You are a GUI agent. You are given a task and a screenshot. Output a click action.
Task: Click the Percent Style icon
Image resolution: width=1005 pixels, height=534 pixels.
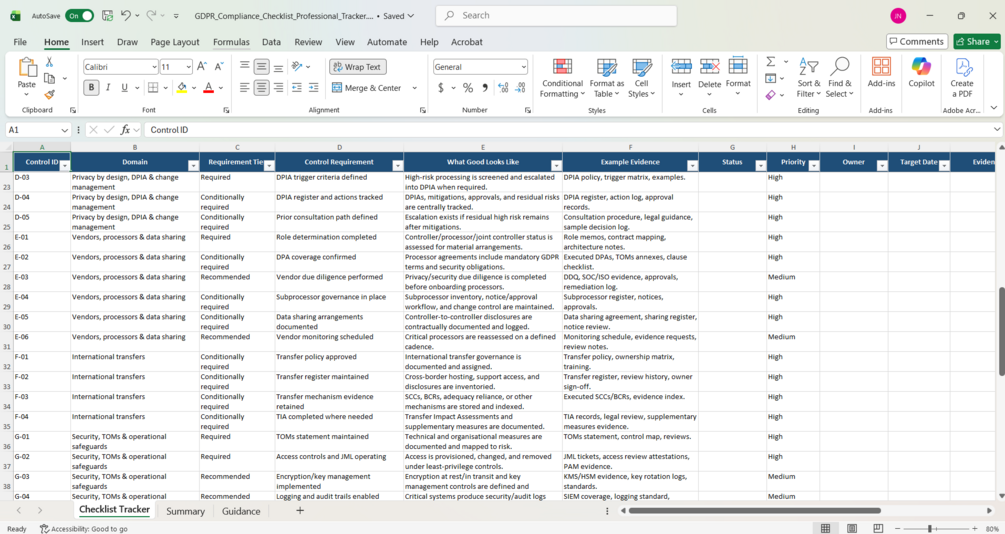pyautogui.click(x=469, y=88)
